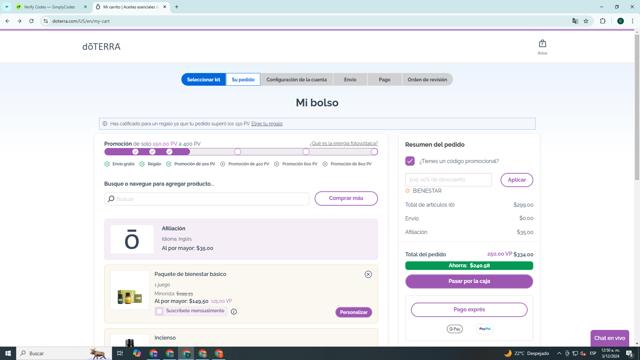Screen dimensions: 640x360
Task: Click the Aplicar promo code button
Action: 517,180
